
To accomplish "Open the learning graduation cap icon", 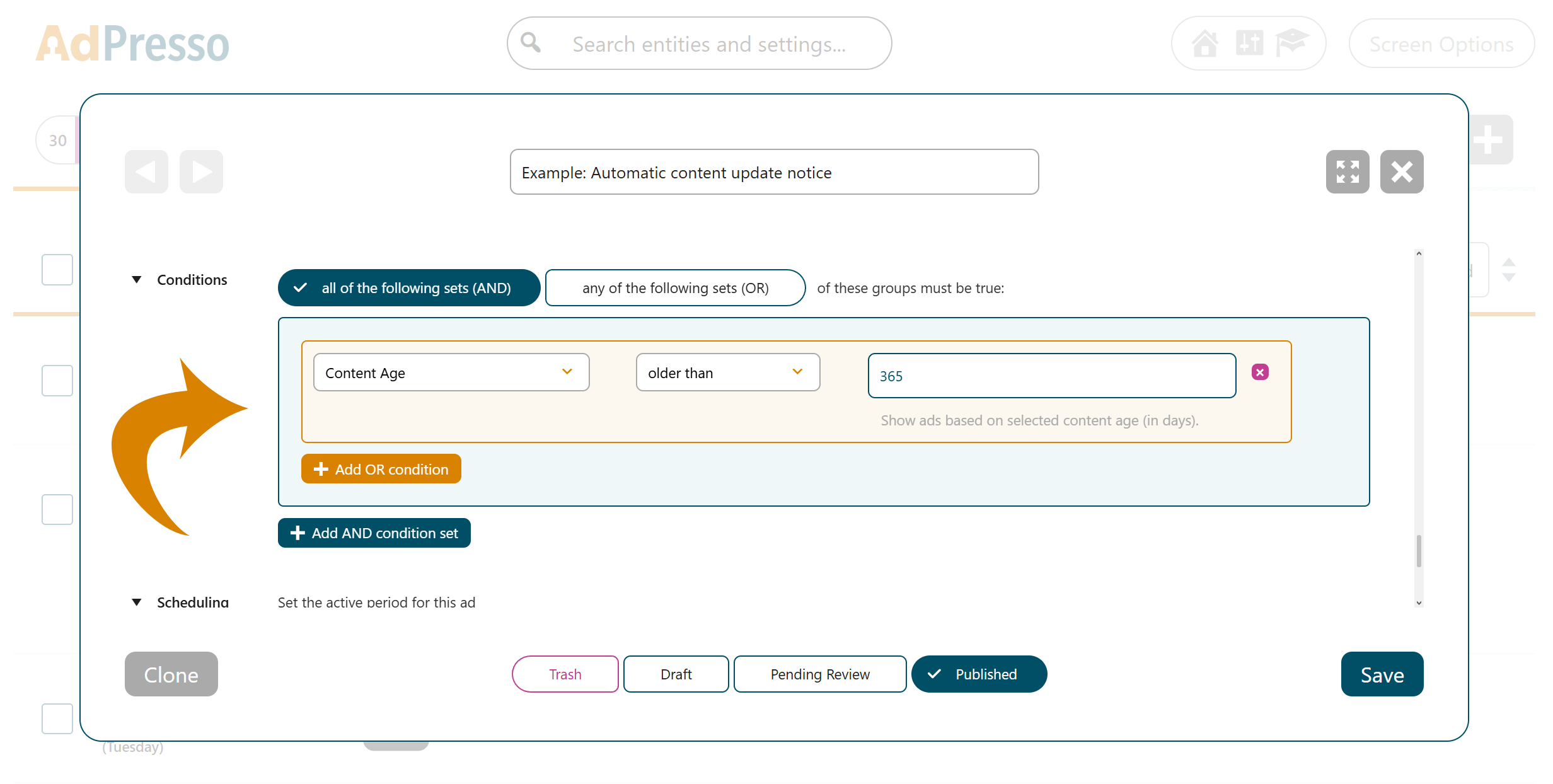I will click(1292, 43).
